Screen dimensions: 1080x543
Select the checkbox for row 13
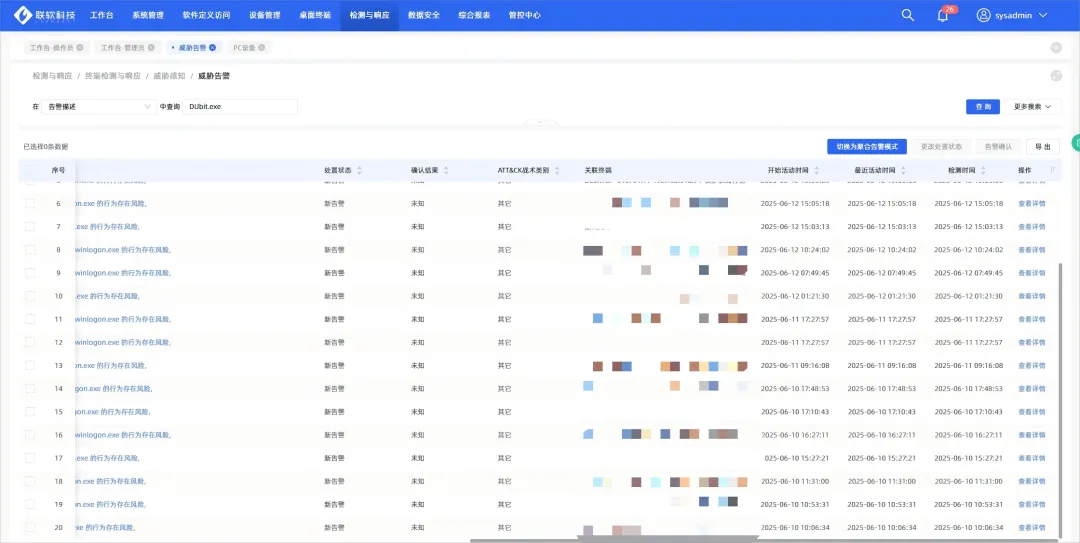point(30,366)
